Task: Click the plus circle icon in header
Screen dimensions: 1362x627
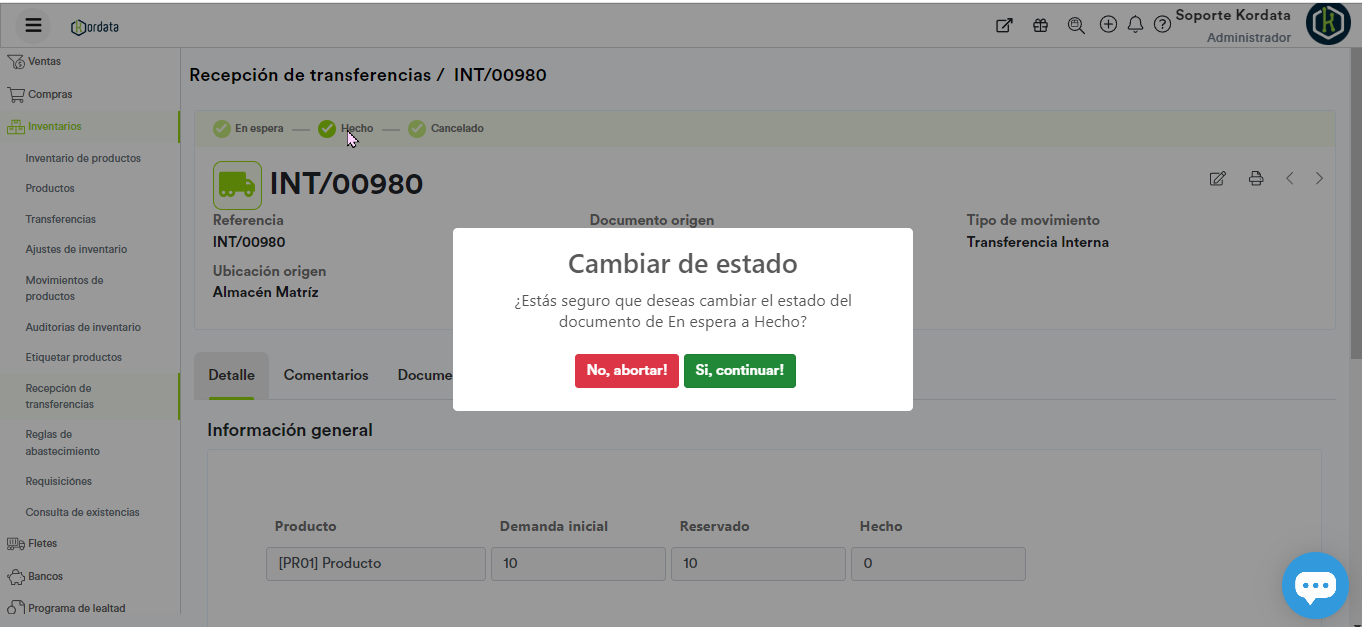Action: coord(1108,25)
